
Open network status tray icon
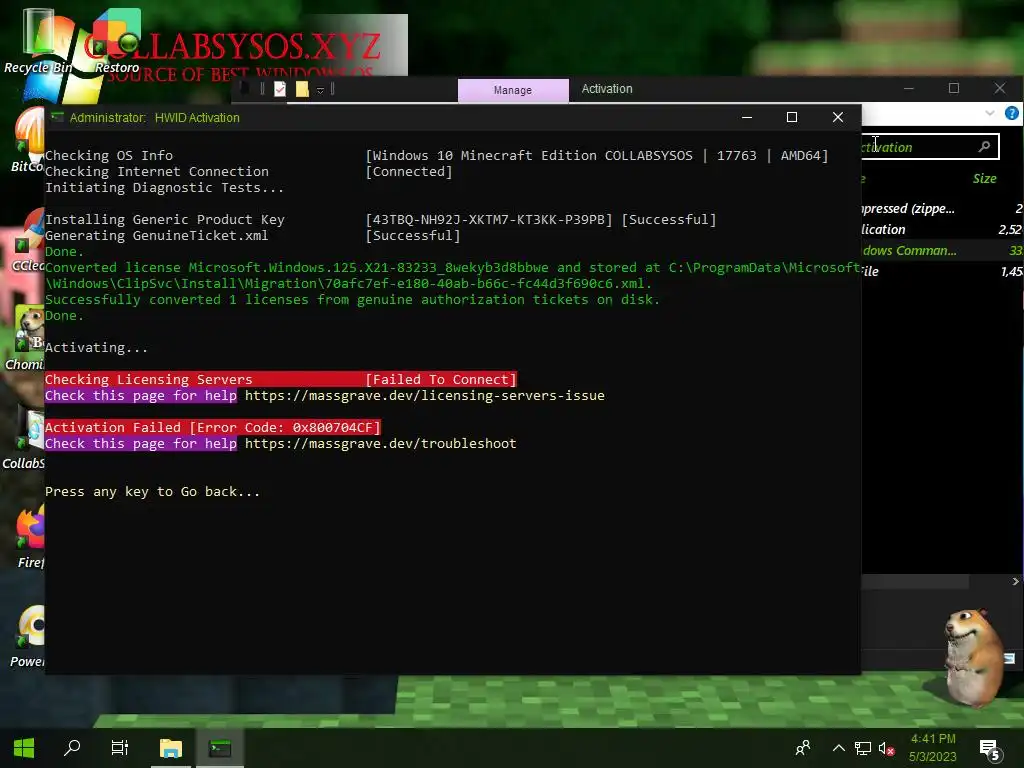click(863, 748)
